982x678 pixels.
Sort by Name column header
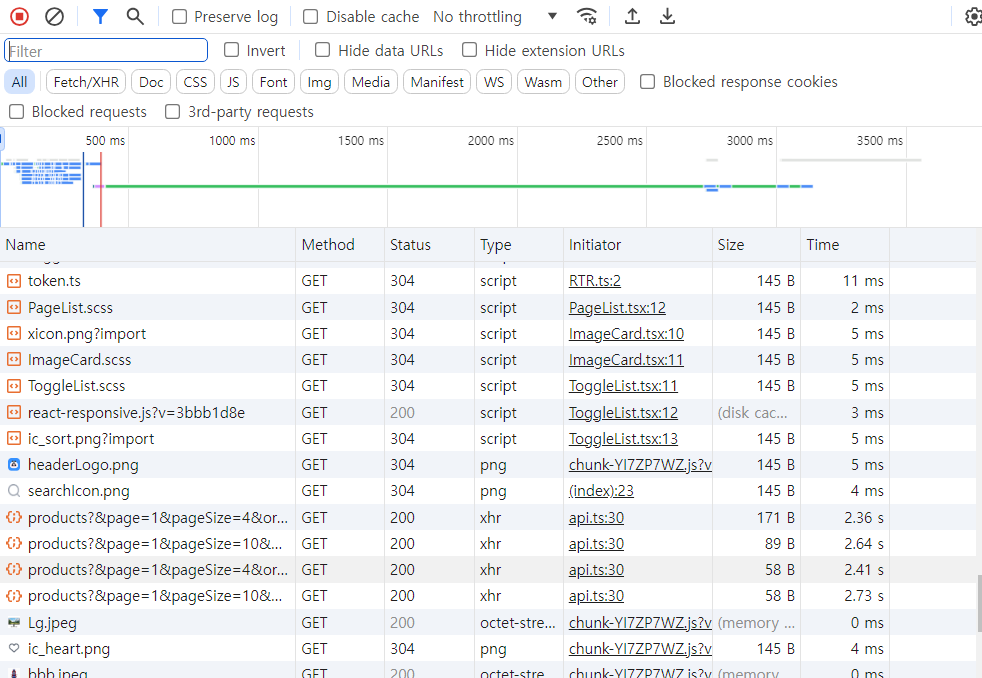148,245
